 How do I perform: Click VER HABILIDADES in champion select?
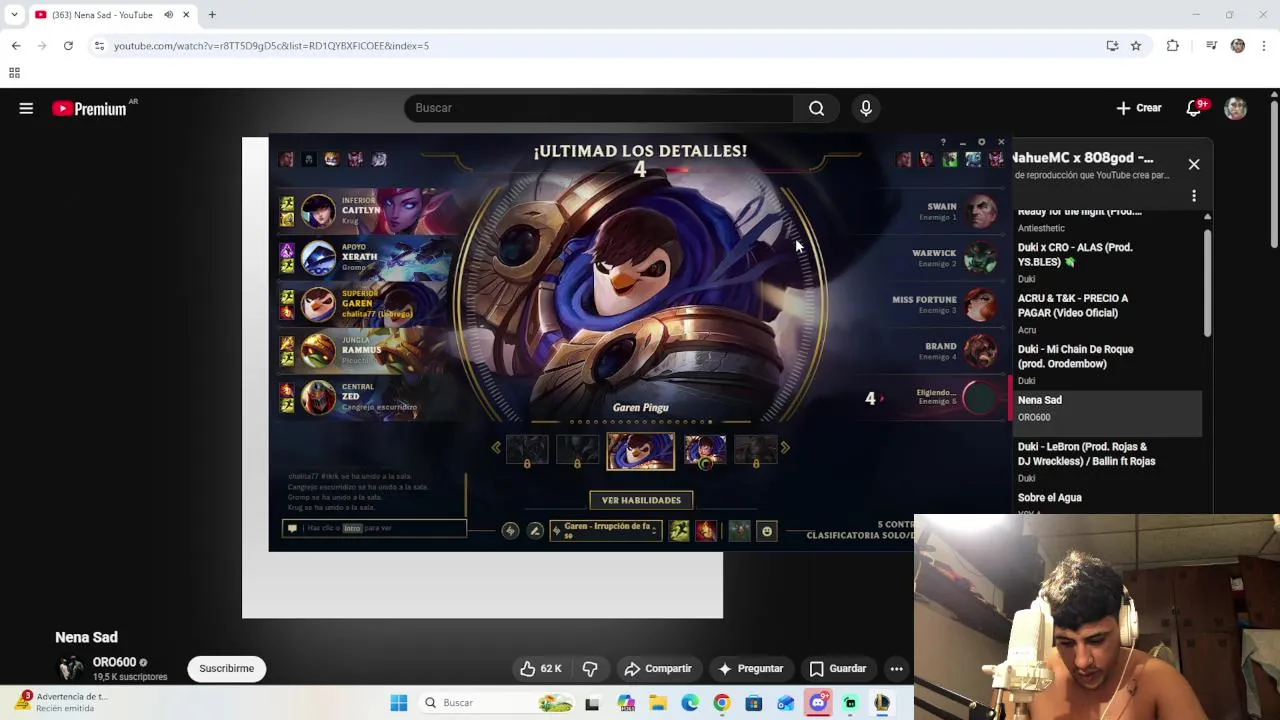(641, 500)
